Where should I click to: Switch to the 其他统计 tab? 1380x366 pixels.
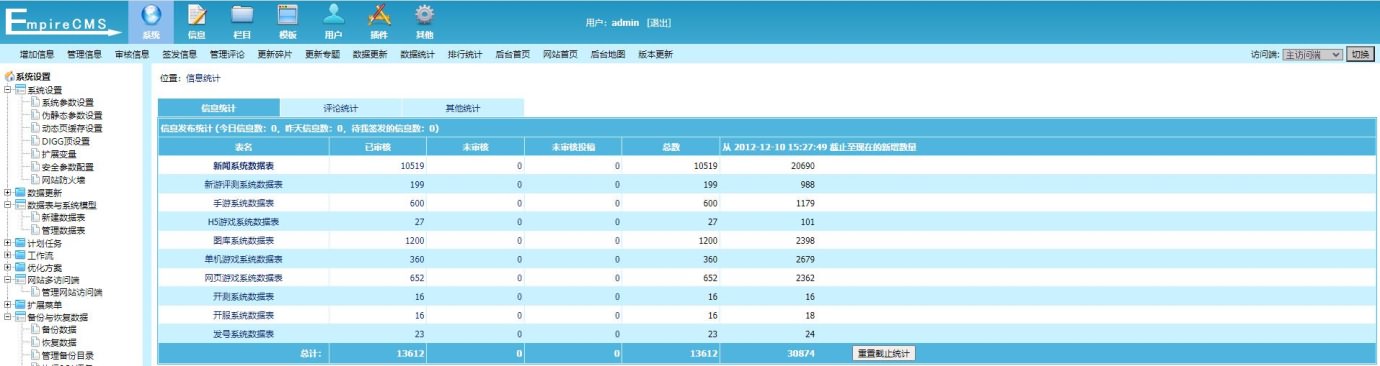463,107
